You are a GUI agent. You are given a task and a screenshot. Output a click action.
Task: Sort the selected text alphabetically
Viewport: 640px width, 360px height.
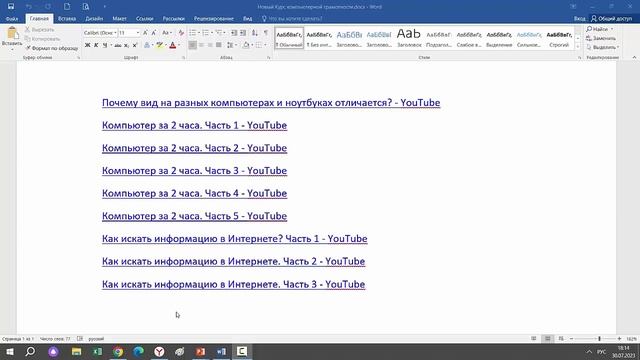point(254,33)
